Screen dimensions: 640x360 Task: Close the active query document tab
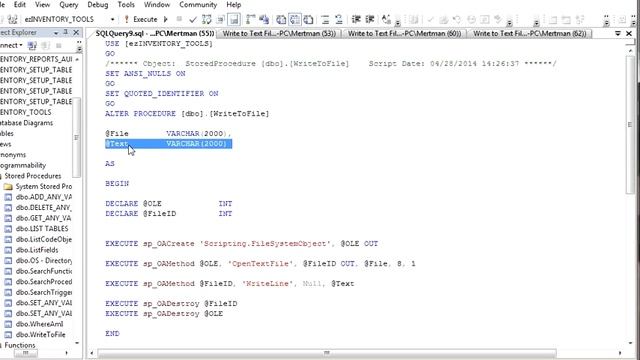(629, 33)
